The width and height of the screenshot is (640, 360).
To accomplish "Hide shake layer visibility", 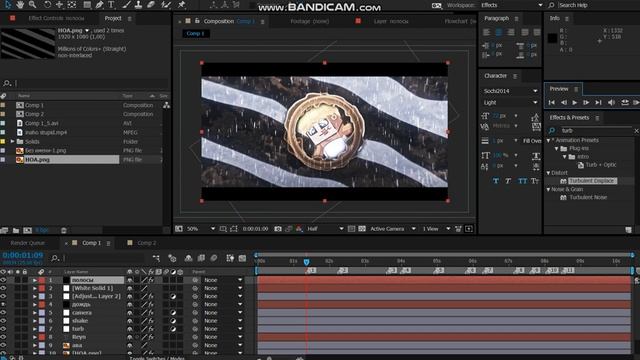I will (3, 321).
